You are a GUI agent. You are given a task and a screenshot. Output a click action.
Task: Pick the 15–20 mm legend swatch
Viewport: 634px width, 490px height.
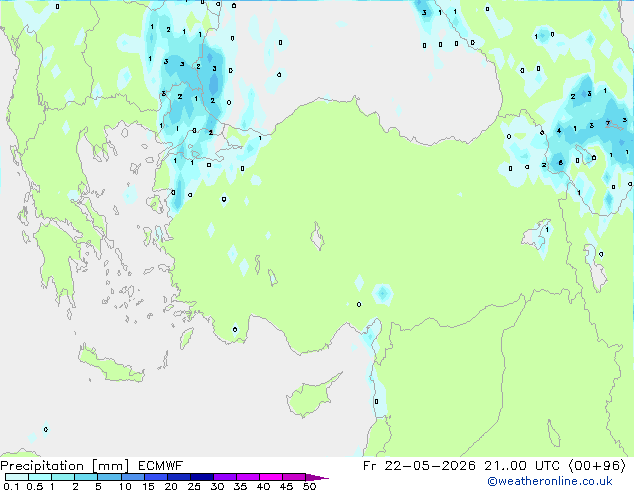point(156,477)
